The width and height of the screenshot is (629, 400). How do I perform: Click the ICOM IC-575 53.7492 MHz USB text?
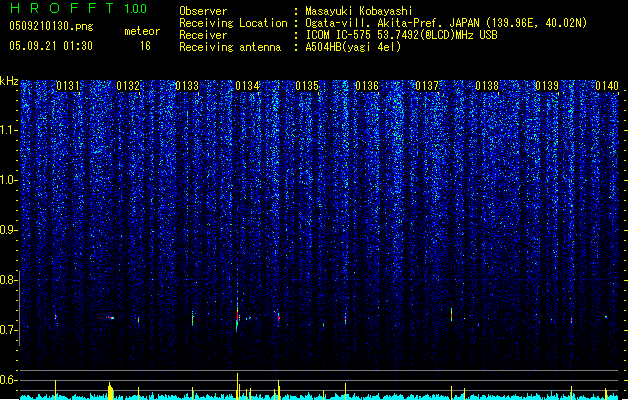tap(401, 35)
